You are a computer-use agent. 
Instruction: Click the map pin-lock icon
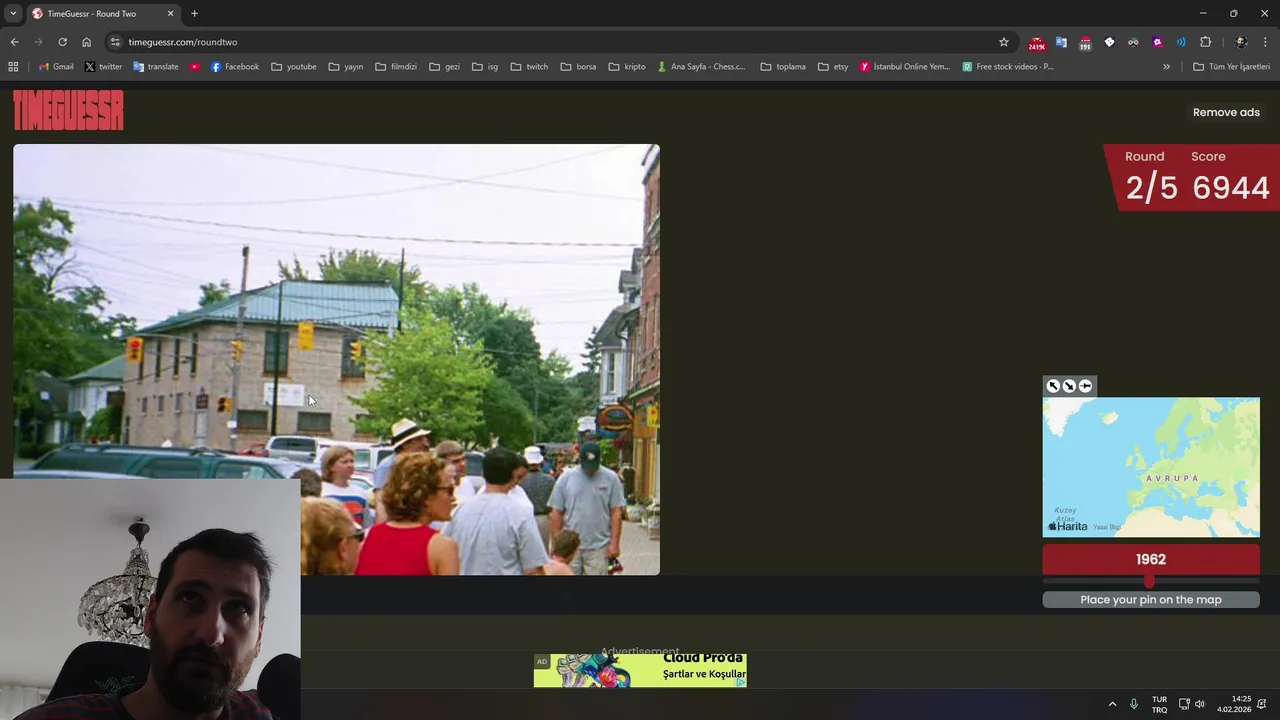[1085, 386]
